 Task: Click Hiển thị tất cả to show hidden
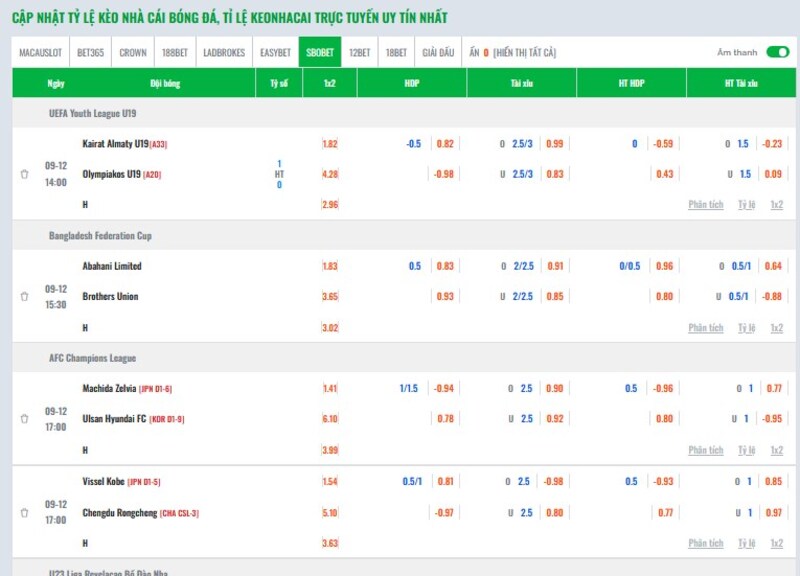tap(524, 52)
